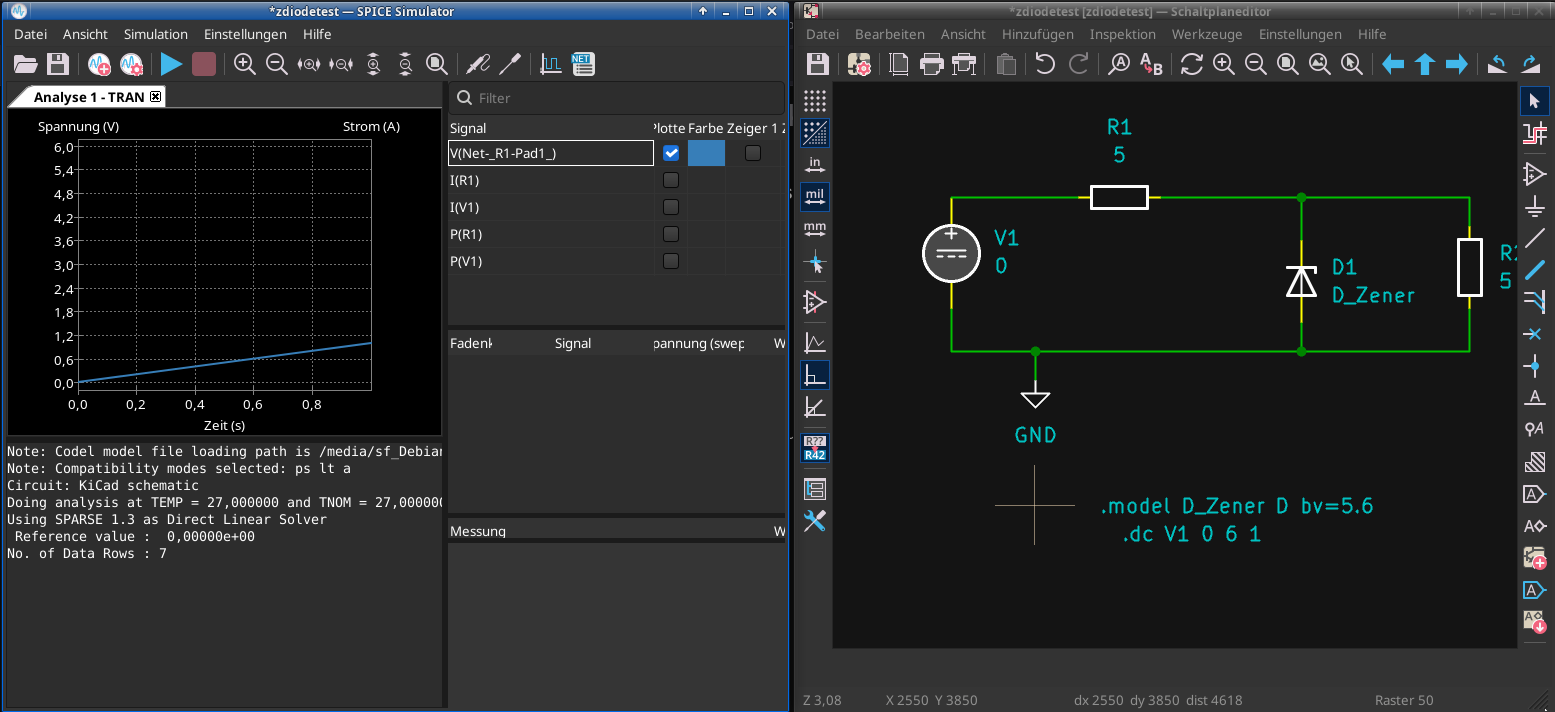
Task: Open the schematic setup icon
Action: [x=859, y=65]
